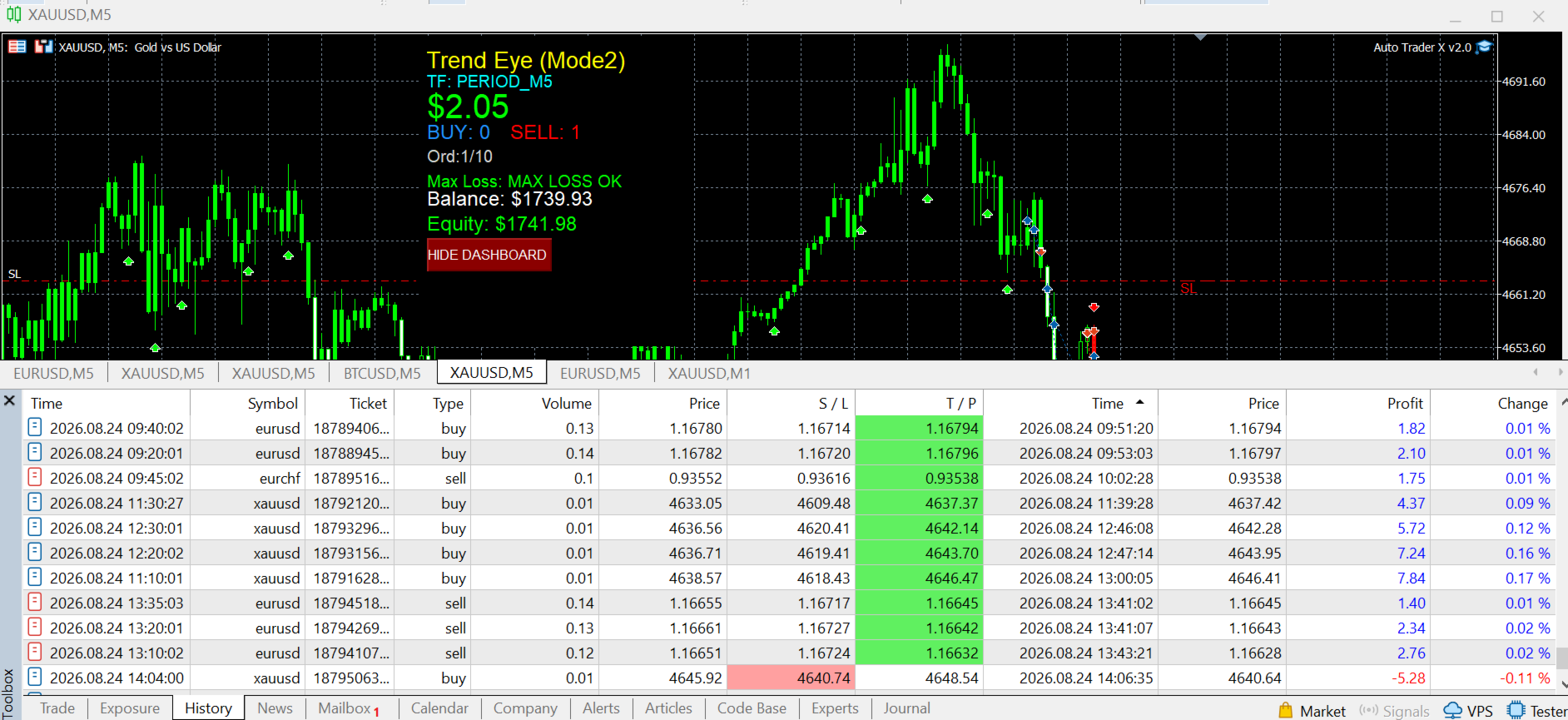Screen dimensions: 1568x720
Task: Click the sort arrow in the close Time column header
Action: click(x=1139, y=403)
